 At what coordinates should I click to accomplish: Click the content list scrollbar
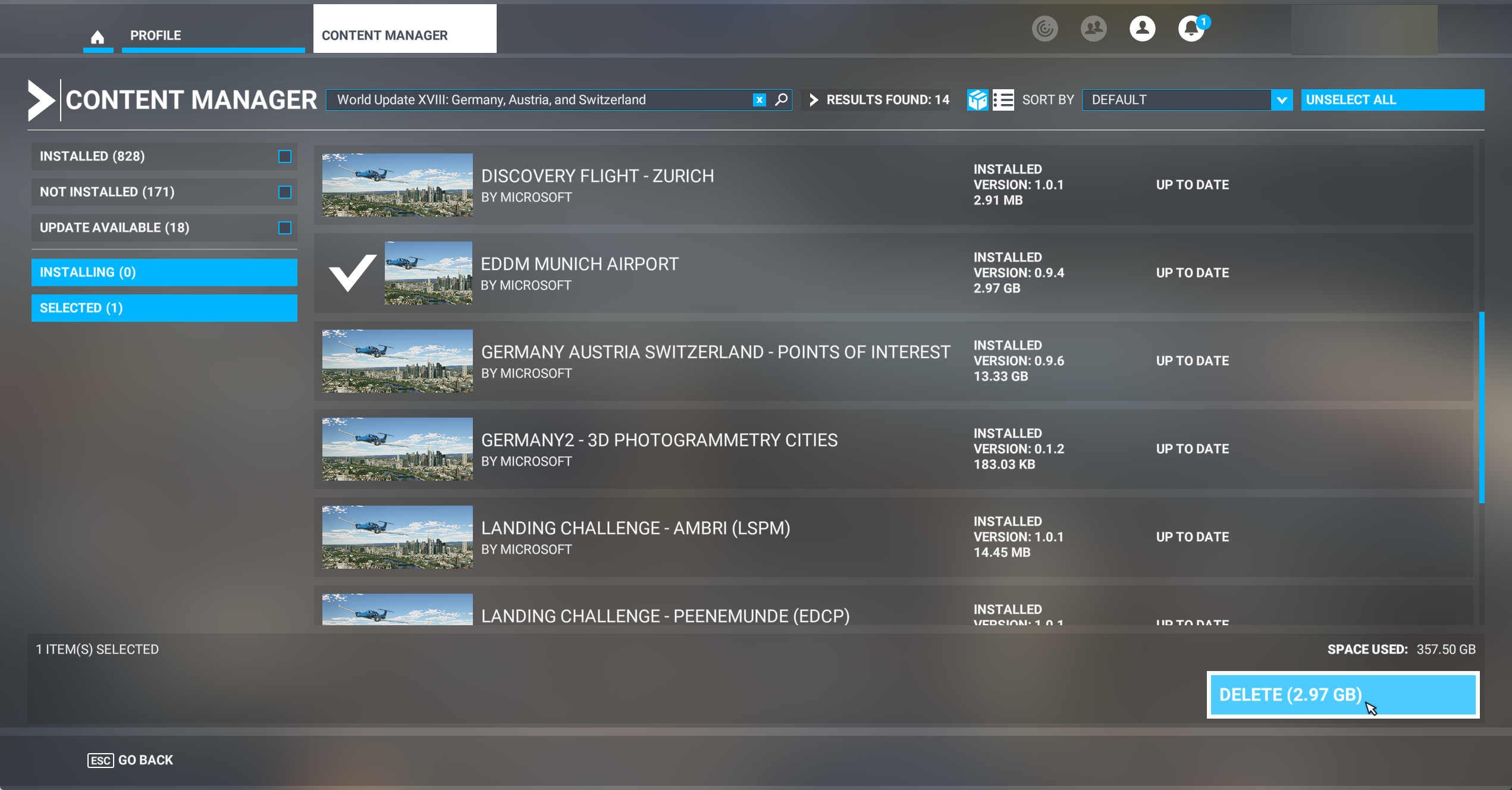(1482, 407)
